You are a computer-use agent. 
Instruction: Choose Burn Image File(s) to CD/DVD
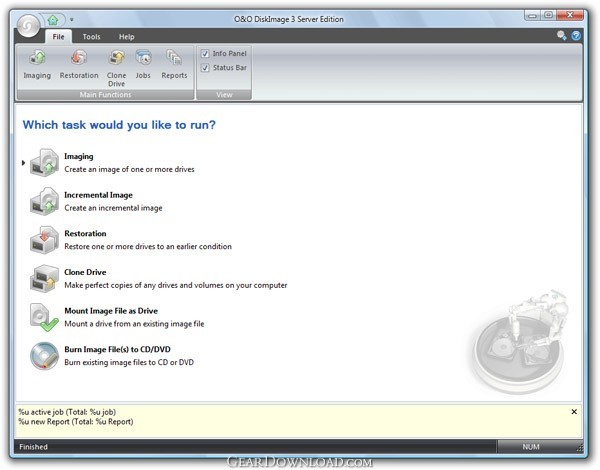[117, 349]
